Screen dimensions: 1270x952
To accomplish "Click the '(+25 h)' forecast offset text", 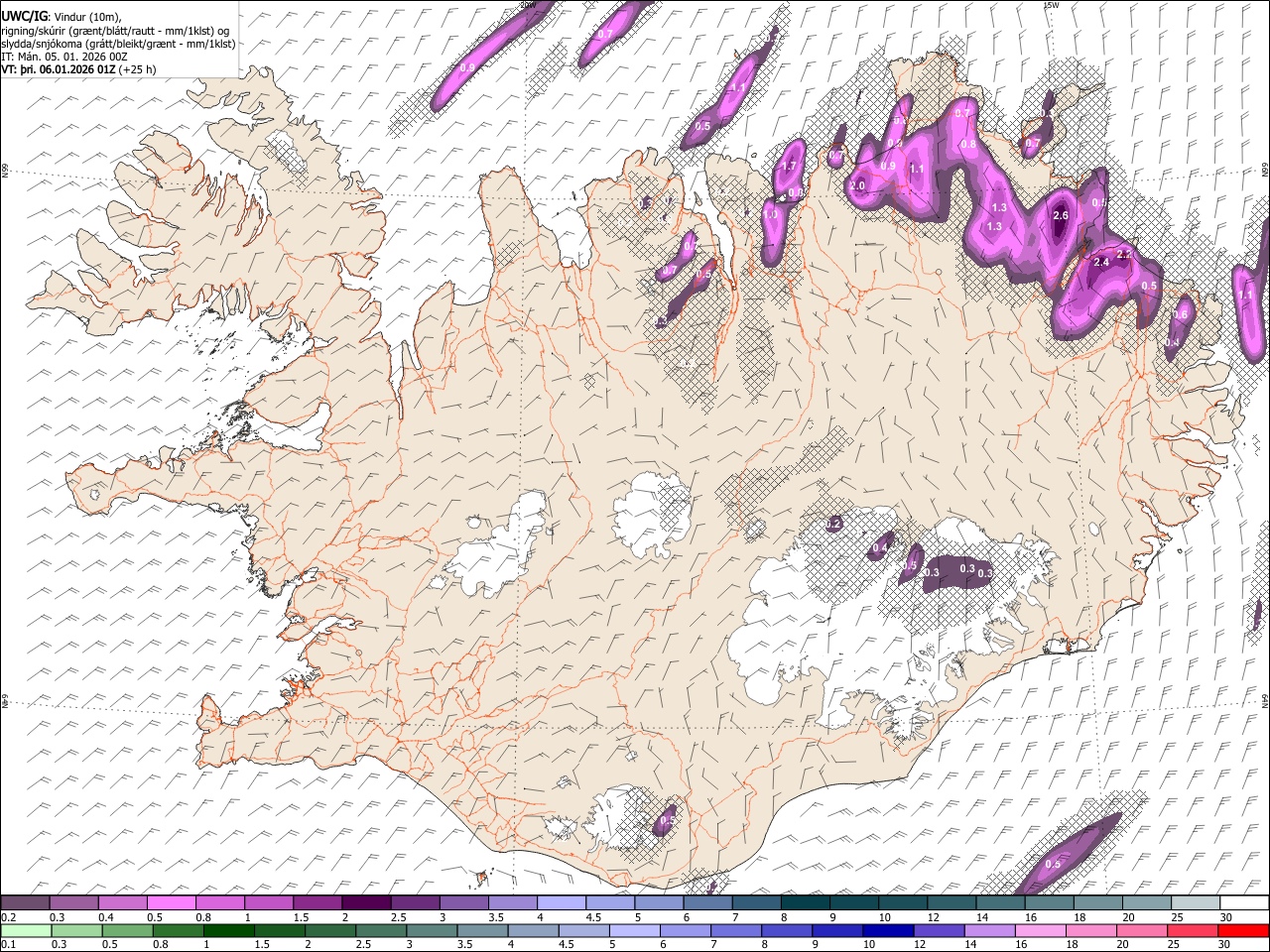I will [x=136, y=70].
